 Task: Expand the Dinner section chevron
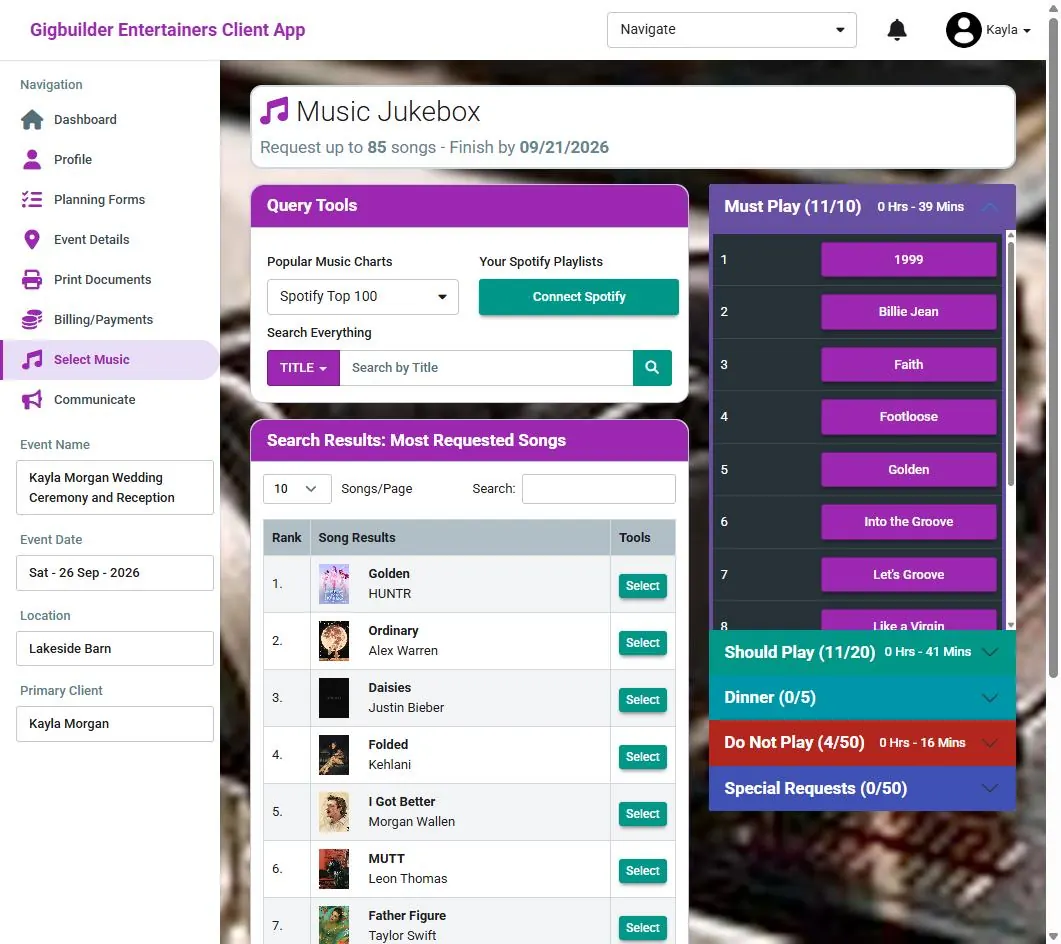click(x=989, y=697)
